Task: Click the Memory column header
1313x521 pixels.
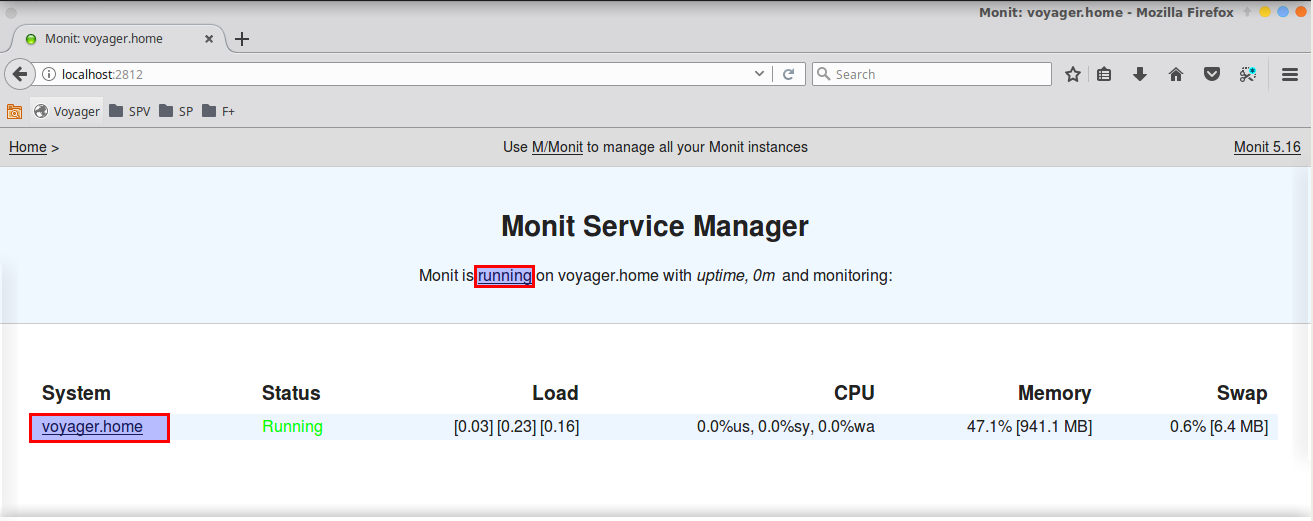Action: (x=1054, y=393)
